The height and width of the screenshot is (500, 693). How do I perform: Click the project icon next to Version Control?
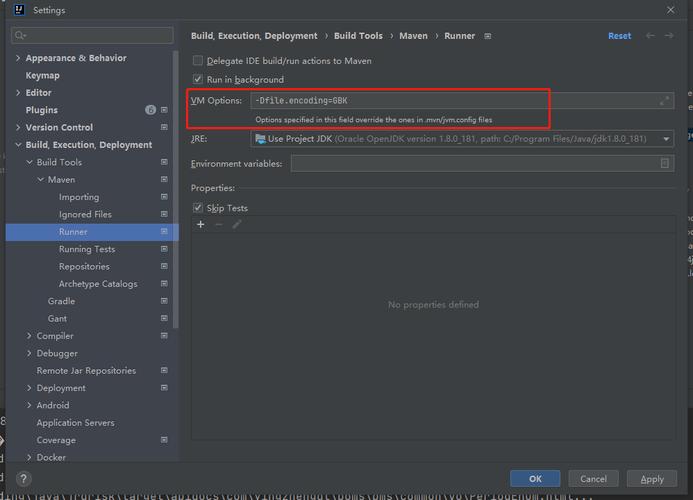[x=164, y=127]
